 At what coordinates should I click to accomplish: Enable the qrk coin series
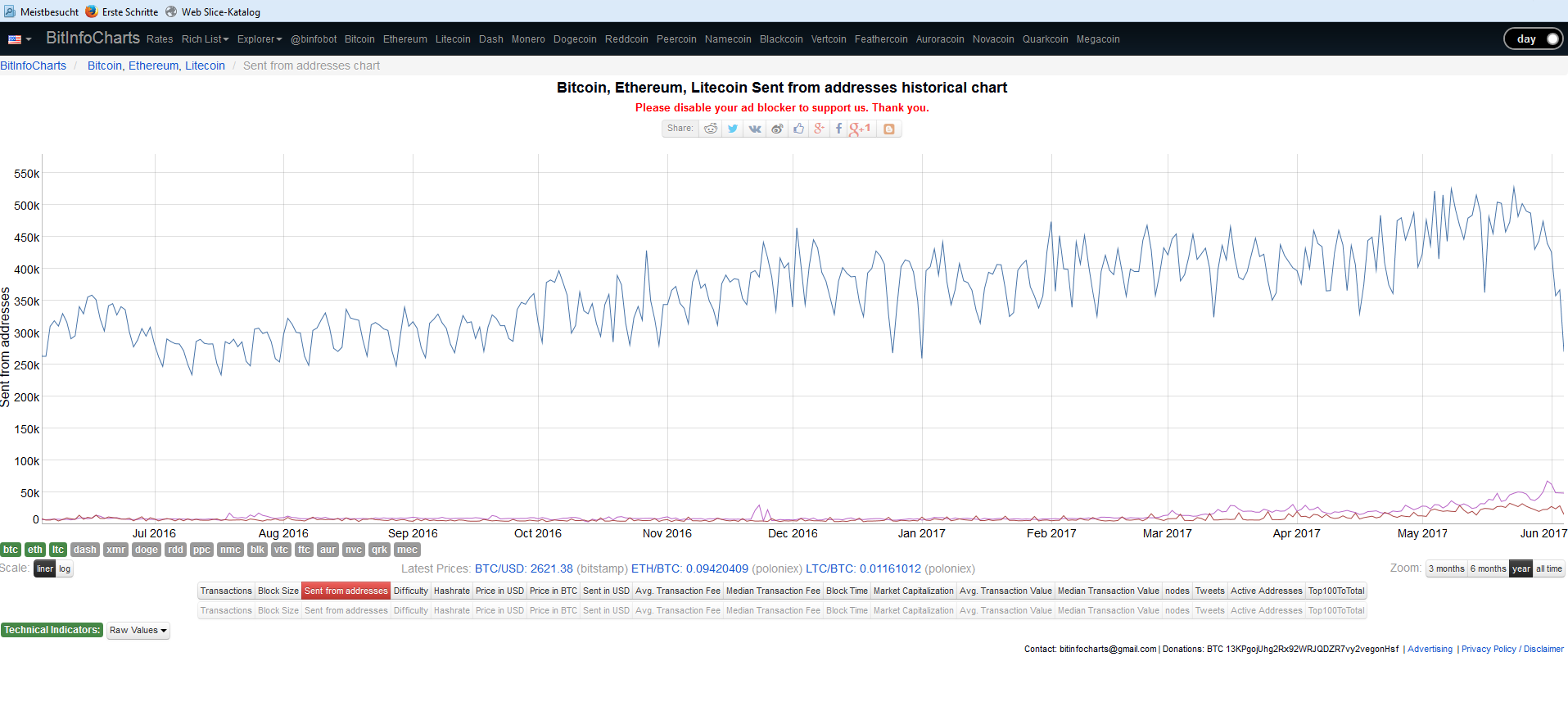click(378, 550)
